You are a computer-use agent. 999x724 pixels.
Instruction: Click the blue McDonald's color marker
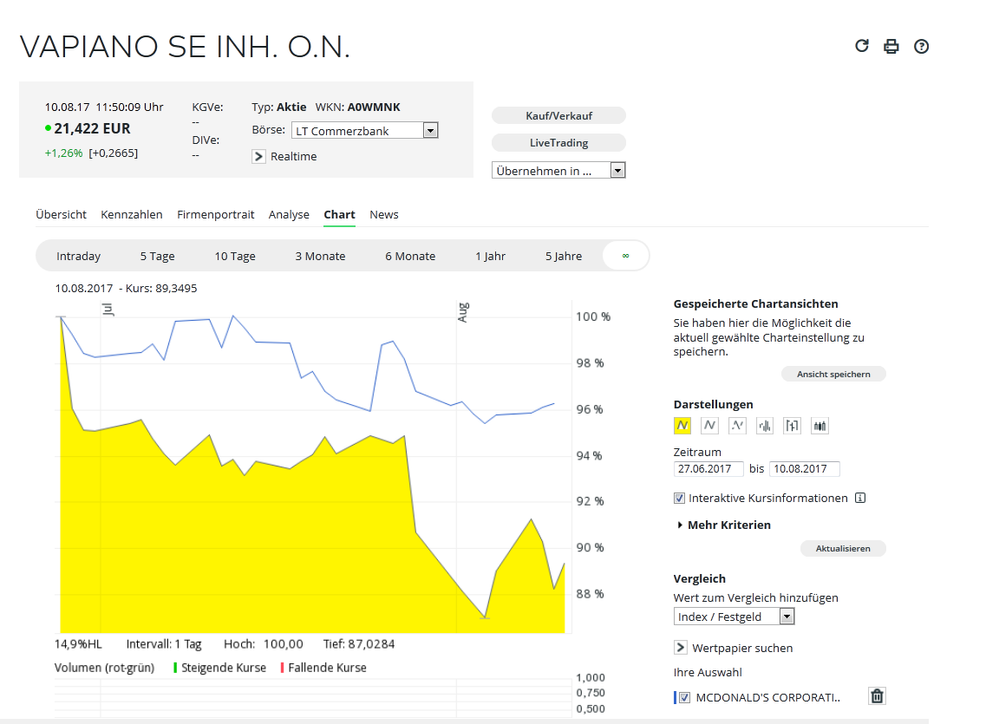tap(675, 697)
